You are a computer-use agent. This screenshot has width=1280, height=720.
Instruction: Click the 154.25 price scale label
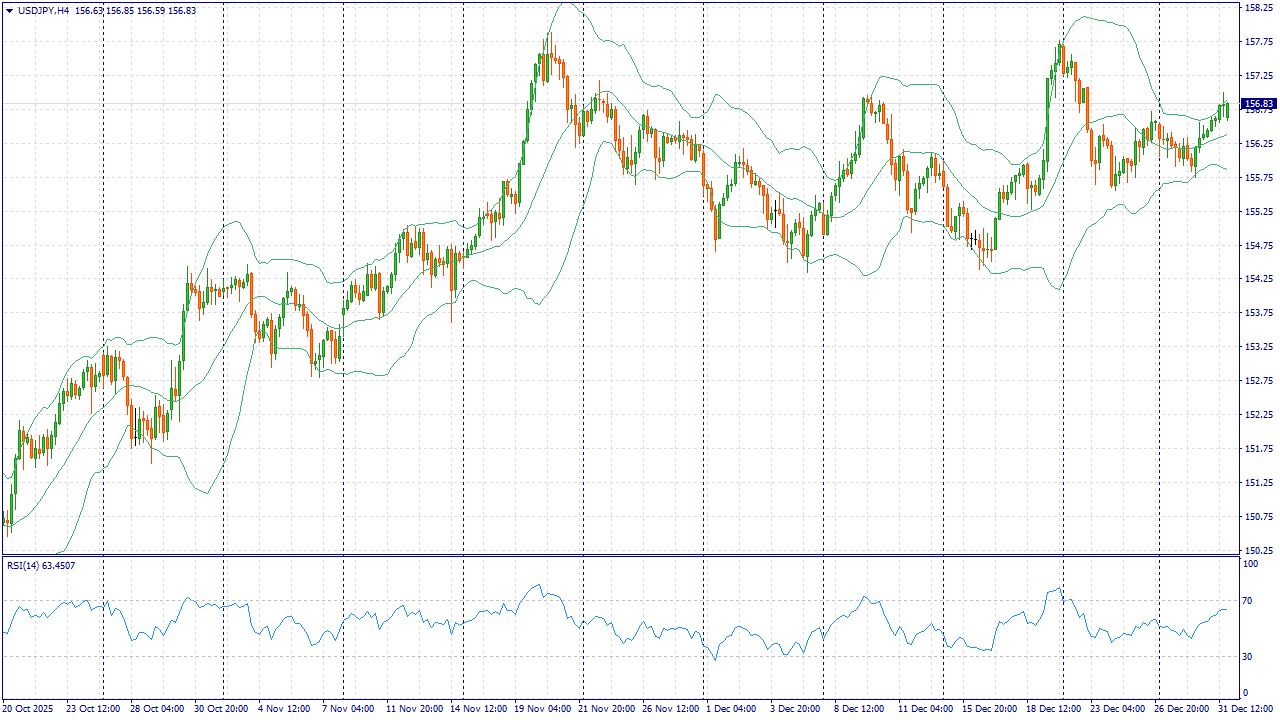tap(1257, 279)
